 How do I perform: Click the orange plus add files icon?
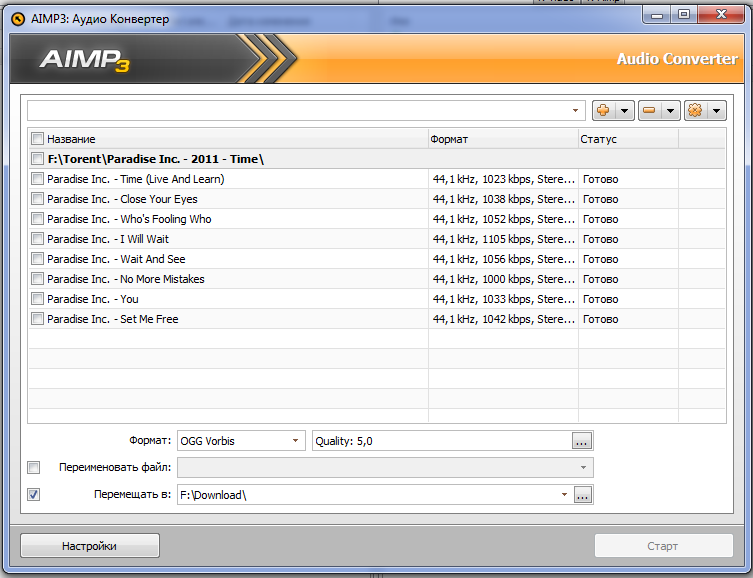603,110
